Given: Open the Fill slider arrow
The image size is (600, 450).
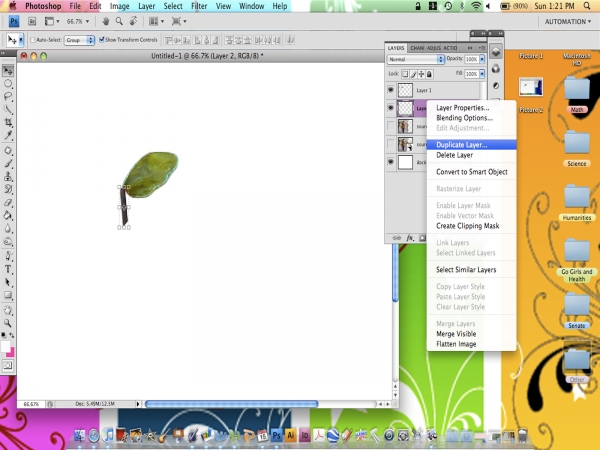Looking at the screenshot, I should tap(482, 74).
